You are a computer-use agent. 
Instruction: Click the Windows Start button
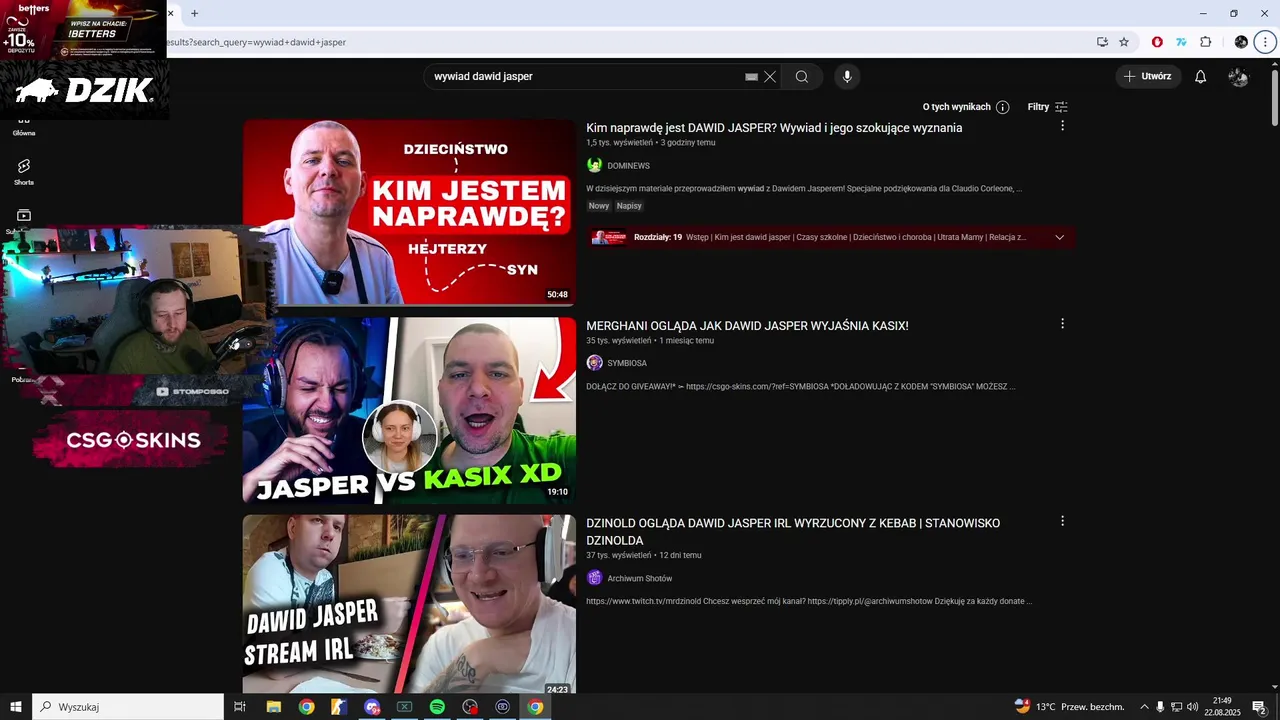point(16,707)
